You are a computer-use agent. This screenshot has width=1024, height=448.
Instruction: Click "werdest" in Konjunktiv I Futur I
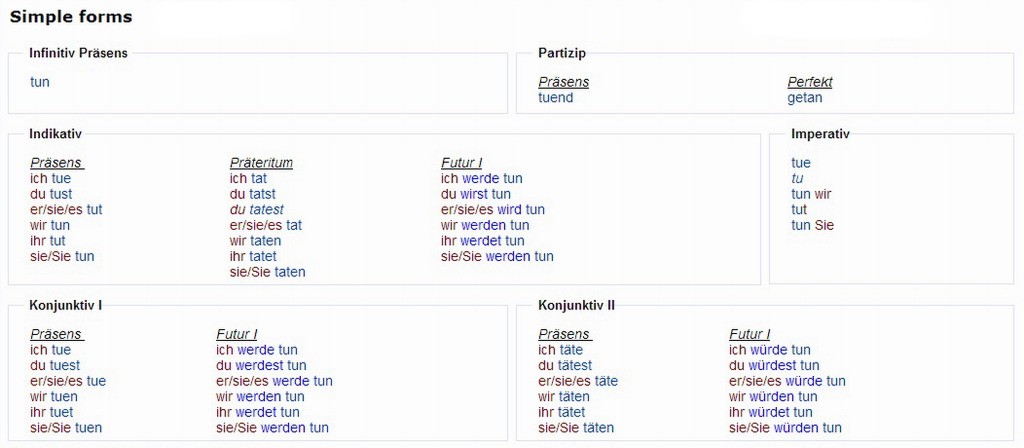[x=258, y=366]
